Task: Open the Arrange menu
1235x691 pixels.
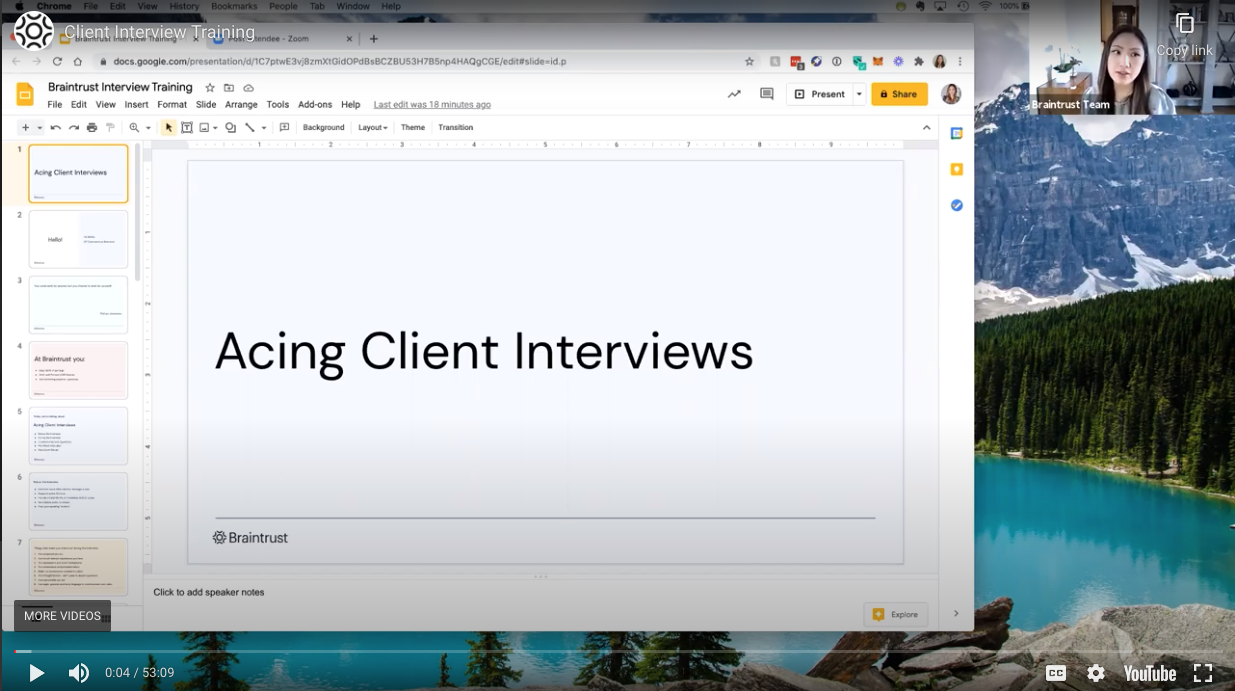Action: [241, 104]
